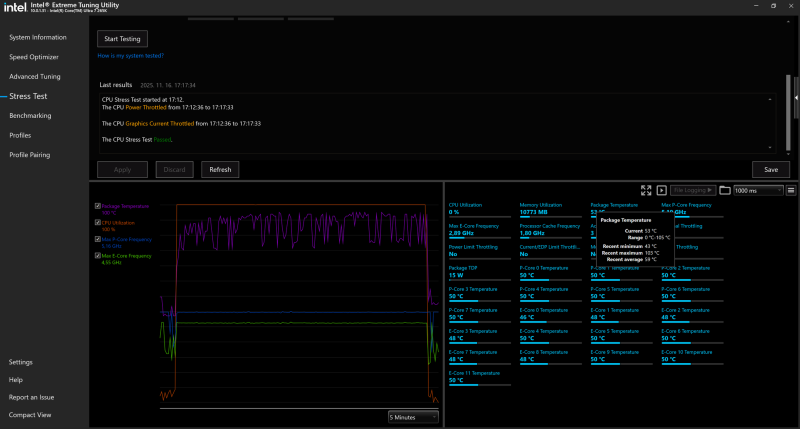Go to the Benchmarking section
The image size is (800, 429).
tap(30, 116)
